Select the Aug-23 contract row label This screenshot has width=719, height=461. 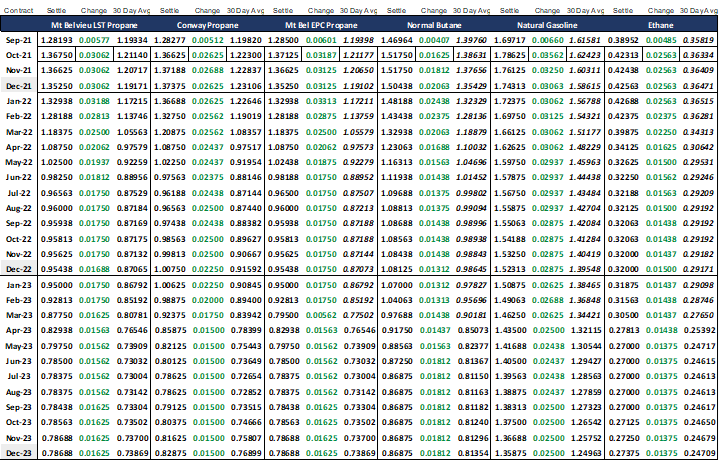point(19,392)
